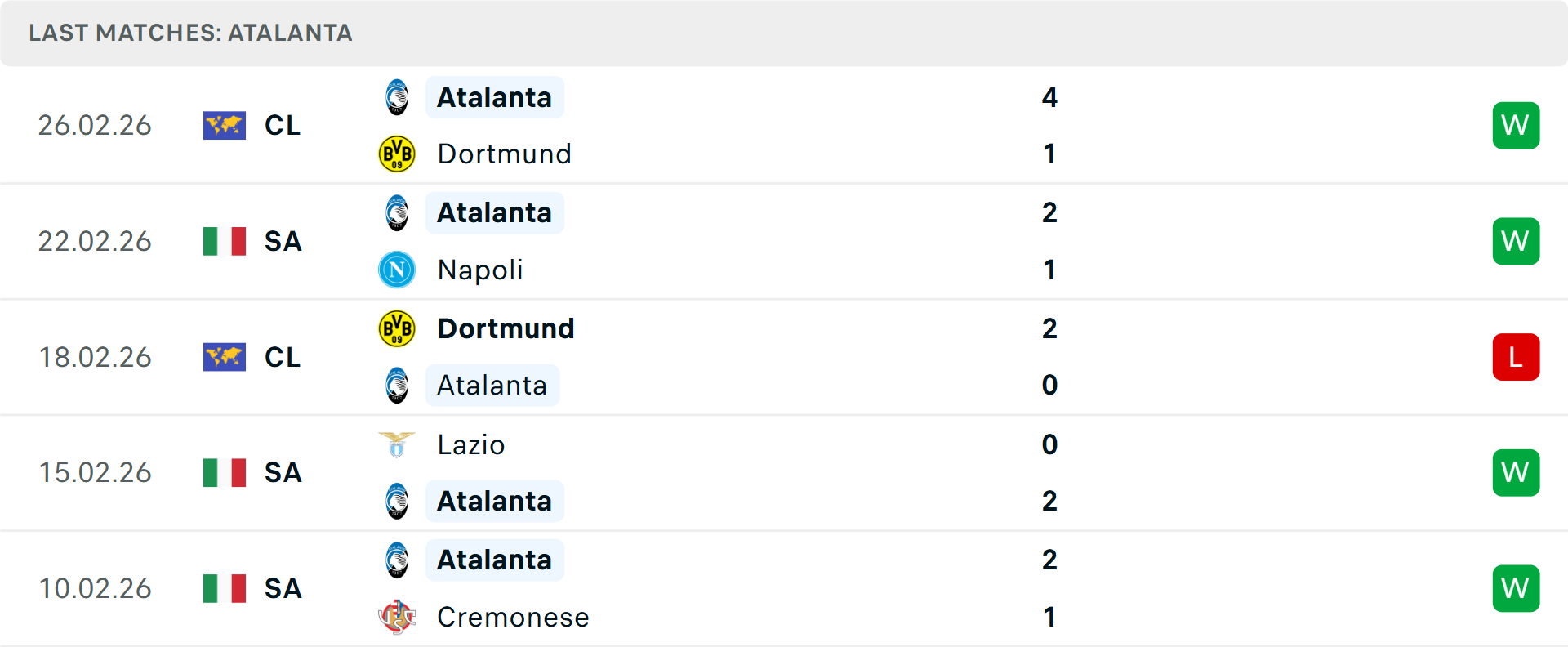1568x647 pixels.
Task: Click the red L result badge
Action: 1516,357
